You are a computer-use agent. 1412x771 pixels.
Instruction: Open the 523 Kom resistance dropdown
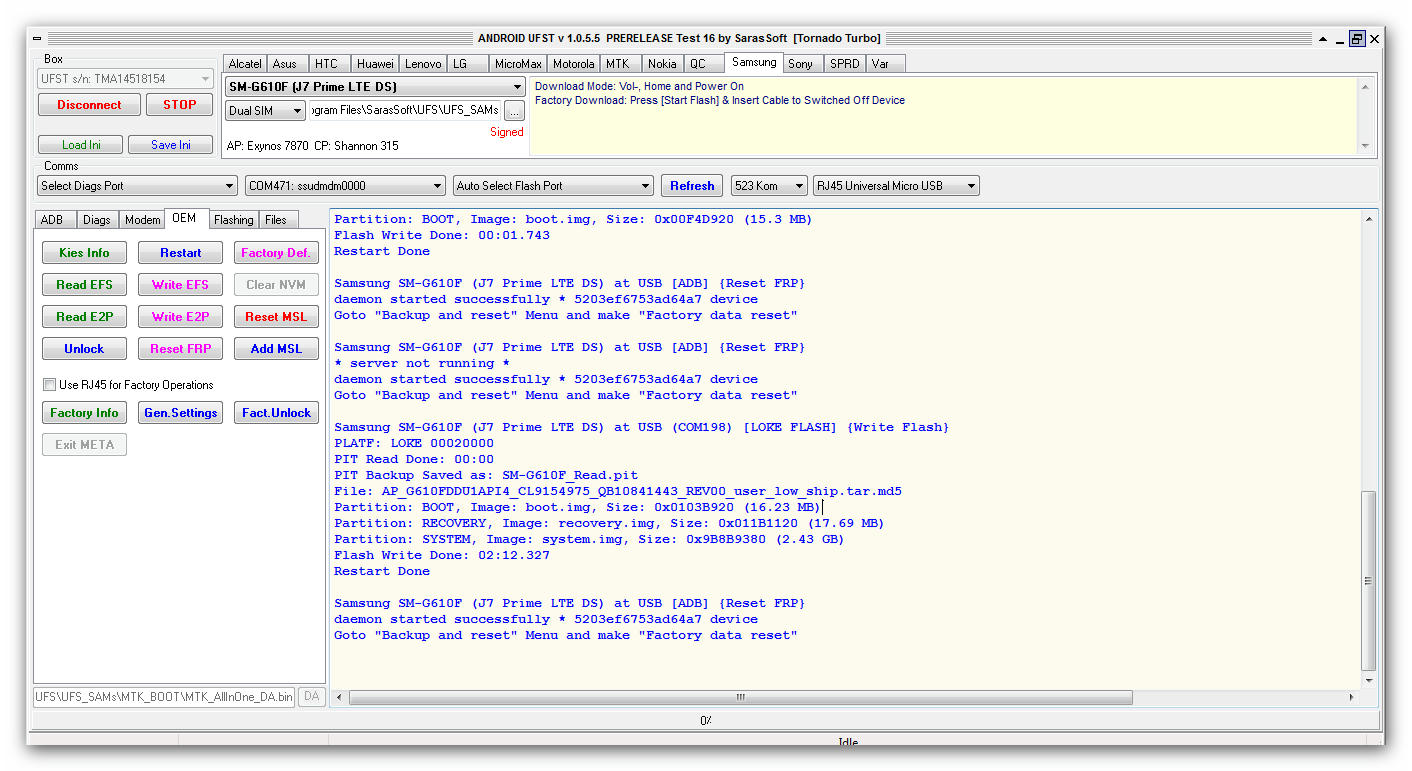[769, 186]
